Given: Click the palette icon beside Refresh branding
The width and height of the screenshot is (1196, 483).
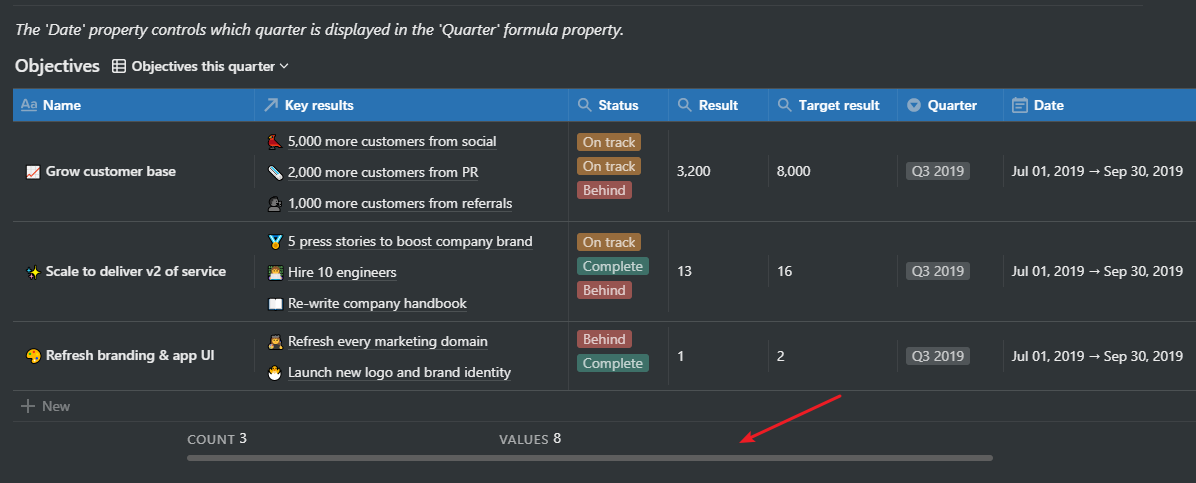Looking at the screenshot, I should tap(33, 356).
